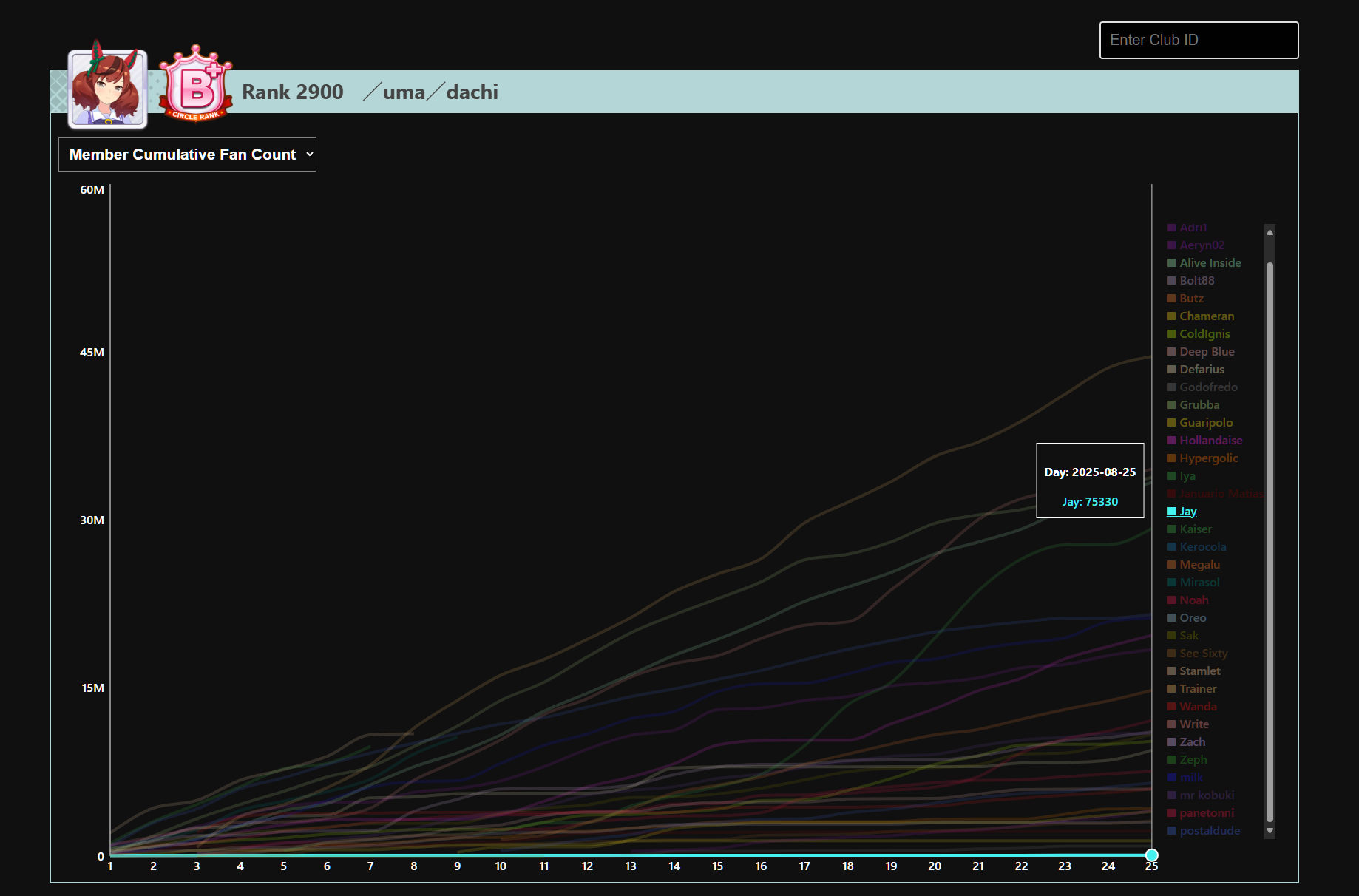Viewport: 1359px width, 896px height.
Task: Toggle the postaldude series
Action: (1204, 831)
